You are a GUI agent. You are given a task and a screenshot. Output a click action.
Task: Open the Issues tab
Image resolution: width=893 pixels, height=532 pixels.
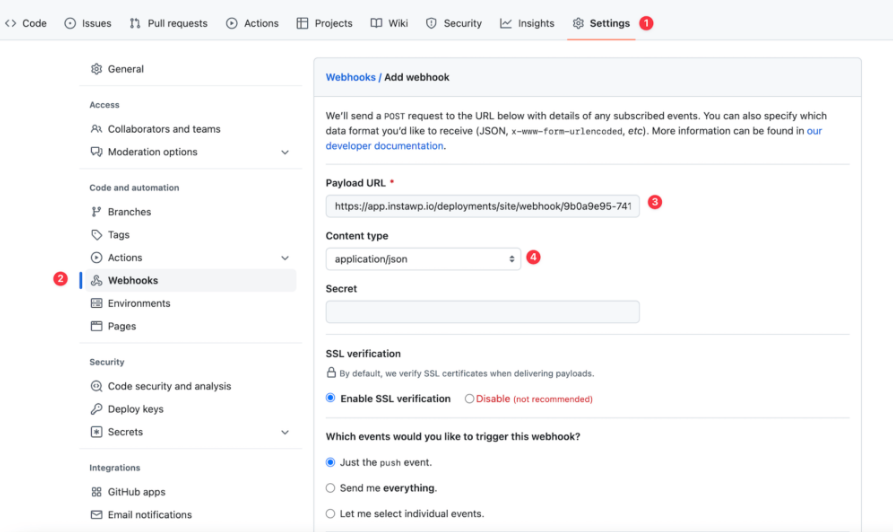88,23
